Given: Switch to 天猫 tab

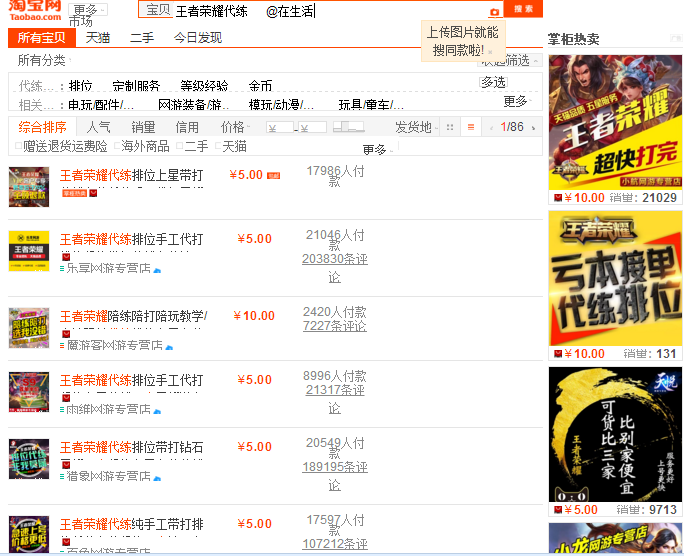Looking at the screenshot, I should pos(98,38).
